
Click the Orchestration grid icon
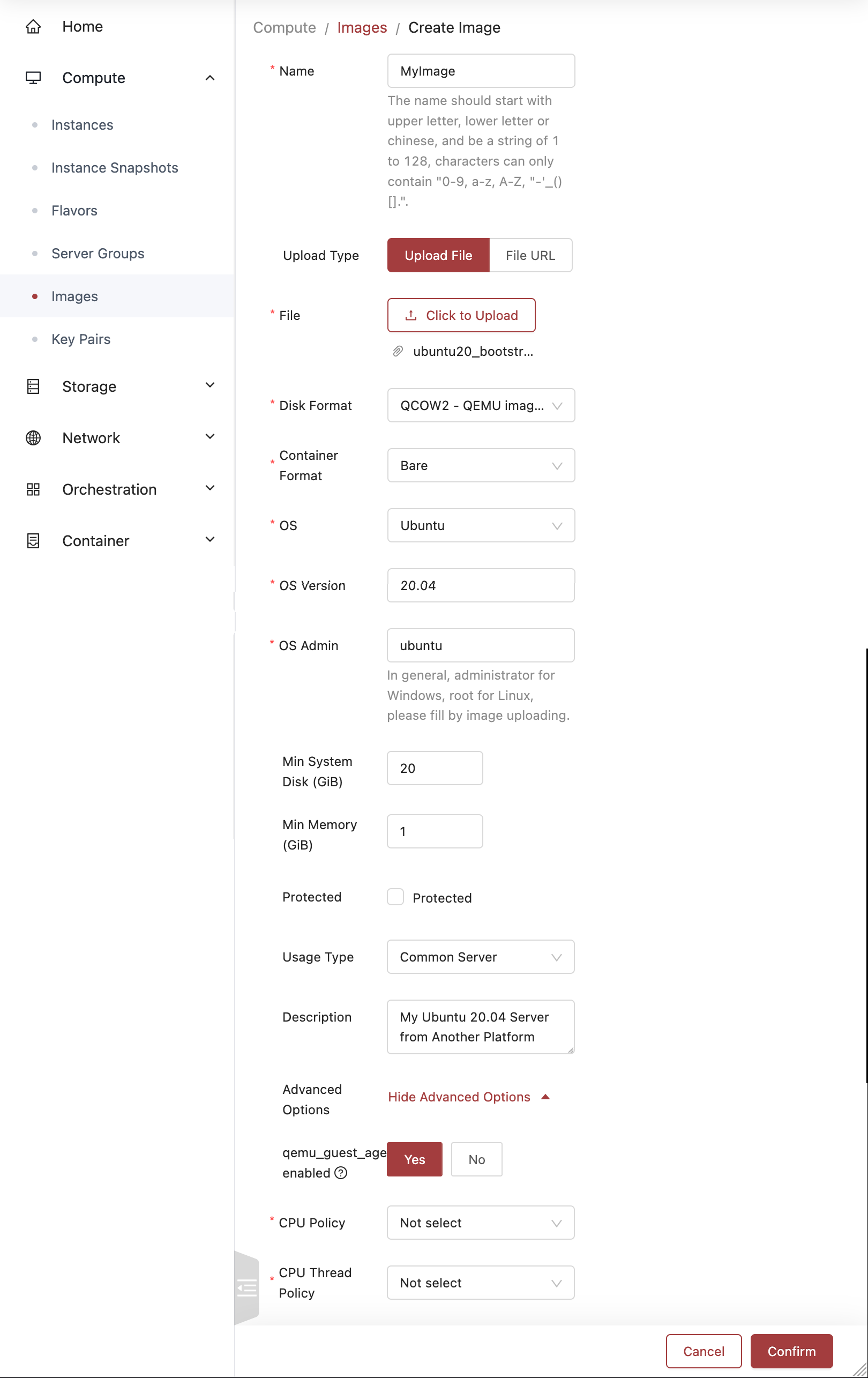[x=33, y=489]
